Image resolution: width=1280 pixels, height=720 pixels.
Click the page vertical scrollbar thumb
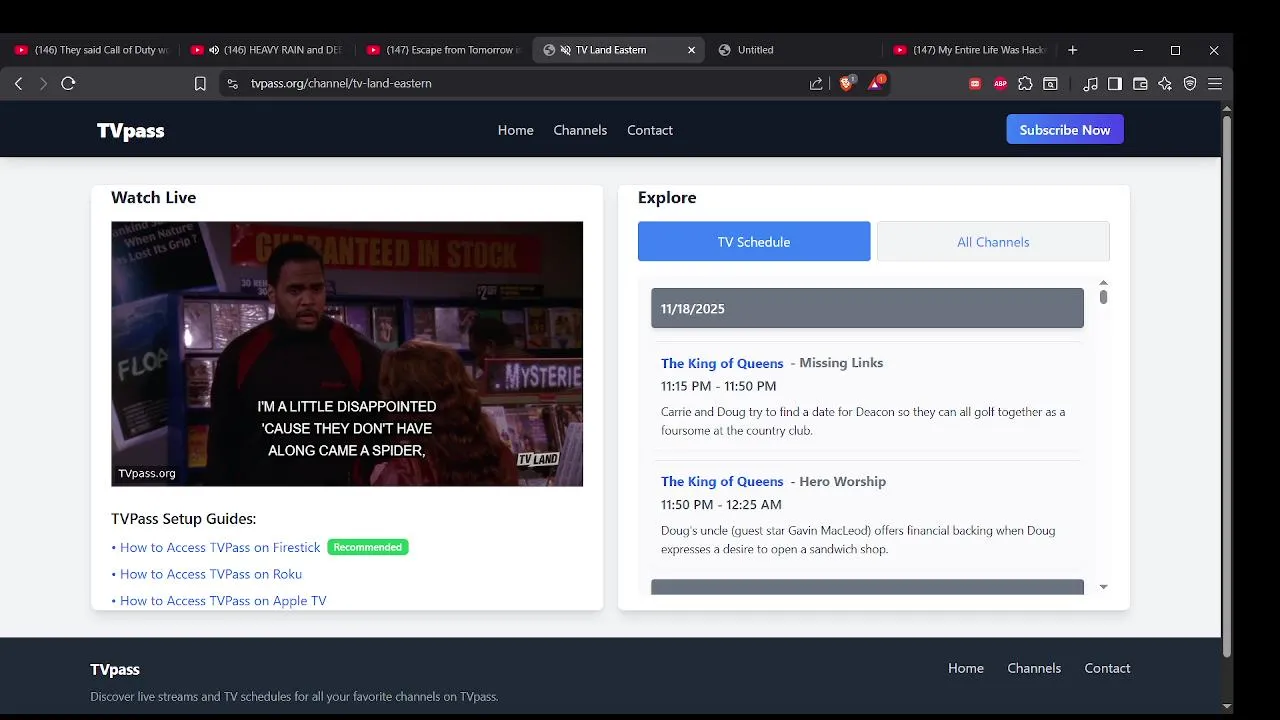tap(1227, 386)
